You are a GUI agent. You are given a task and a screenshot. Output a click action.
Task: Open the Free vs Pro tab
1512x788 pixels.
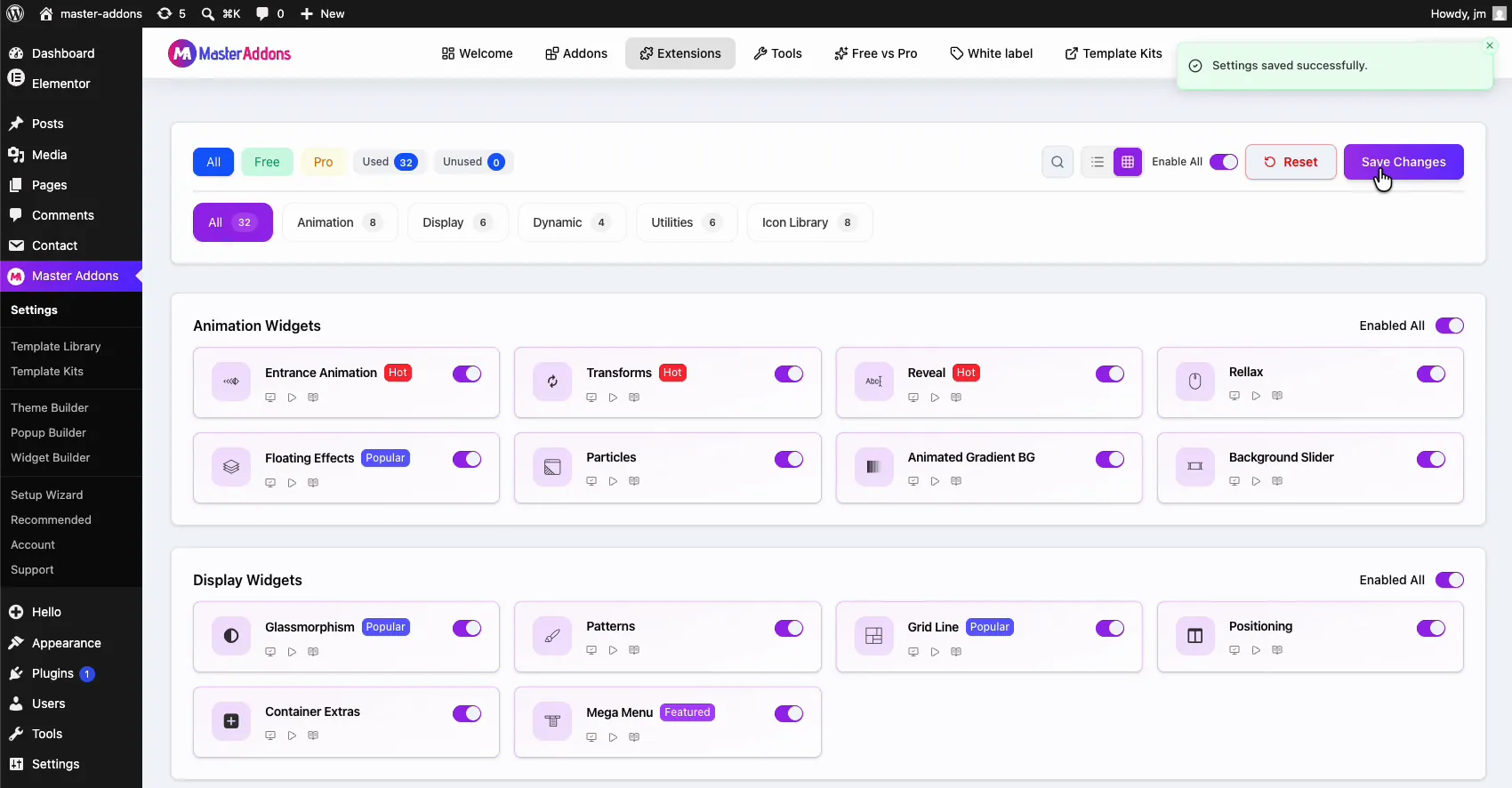(x=875, y=53)
